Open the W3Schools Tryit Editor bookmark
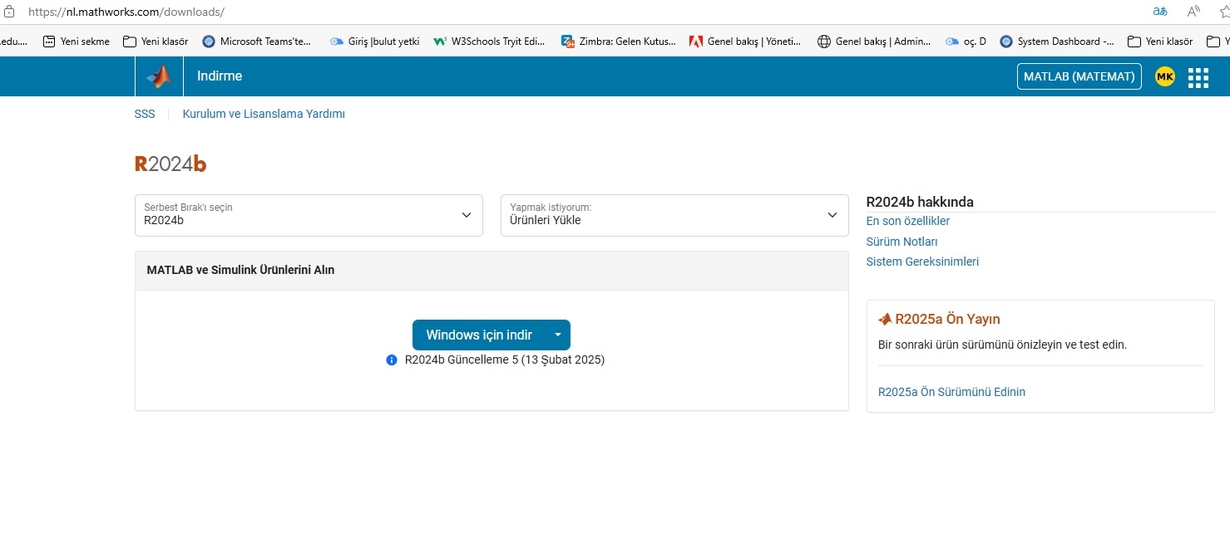 [490, 41]
